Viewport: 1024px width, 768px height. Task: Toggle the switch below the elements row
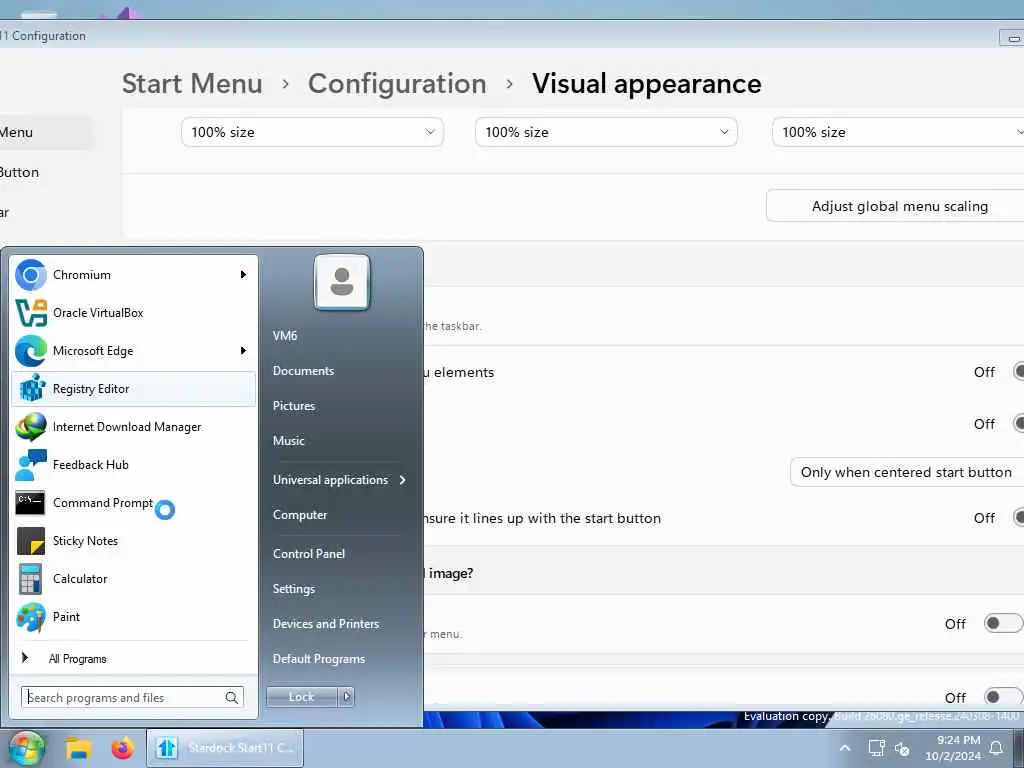click(x=1018, y=423)
